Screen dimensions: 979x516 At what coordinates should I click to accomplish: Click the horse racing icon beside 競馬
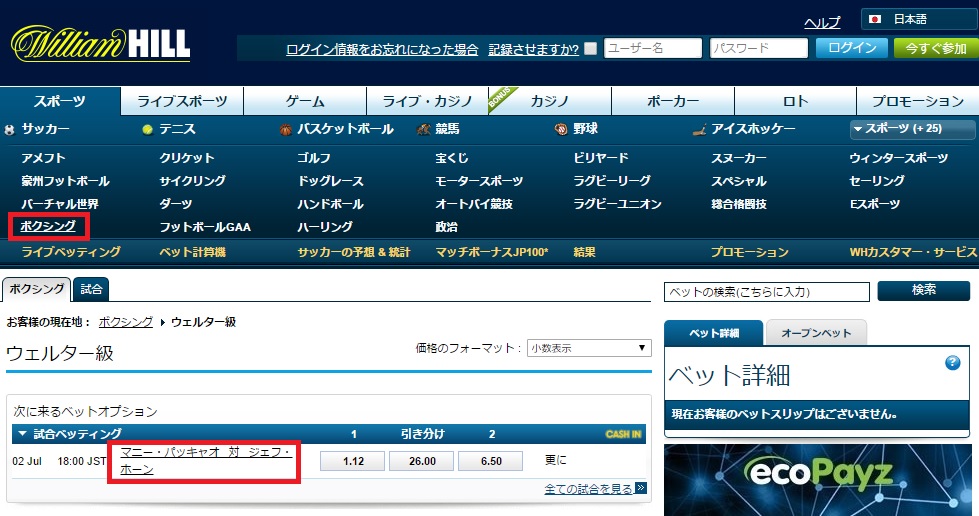[424, 129]
